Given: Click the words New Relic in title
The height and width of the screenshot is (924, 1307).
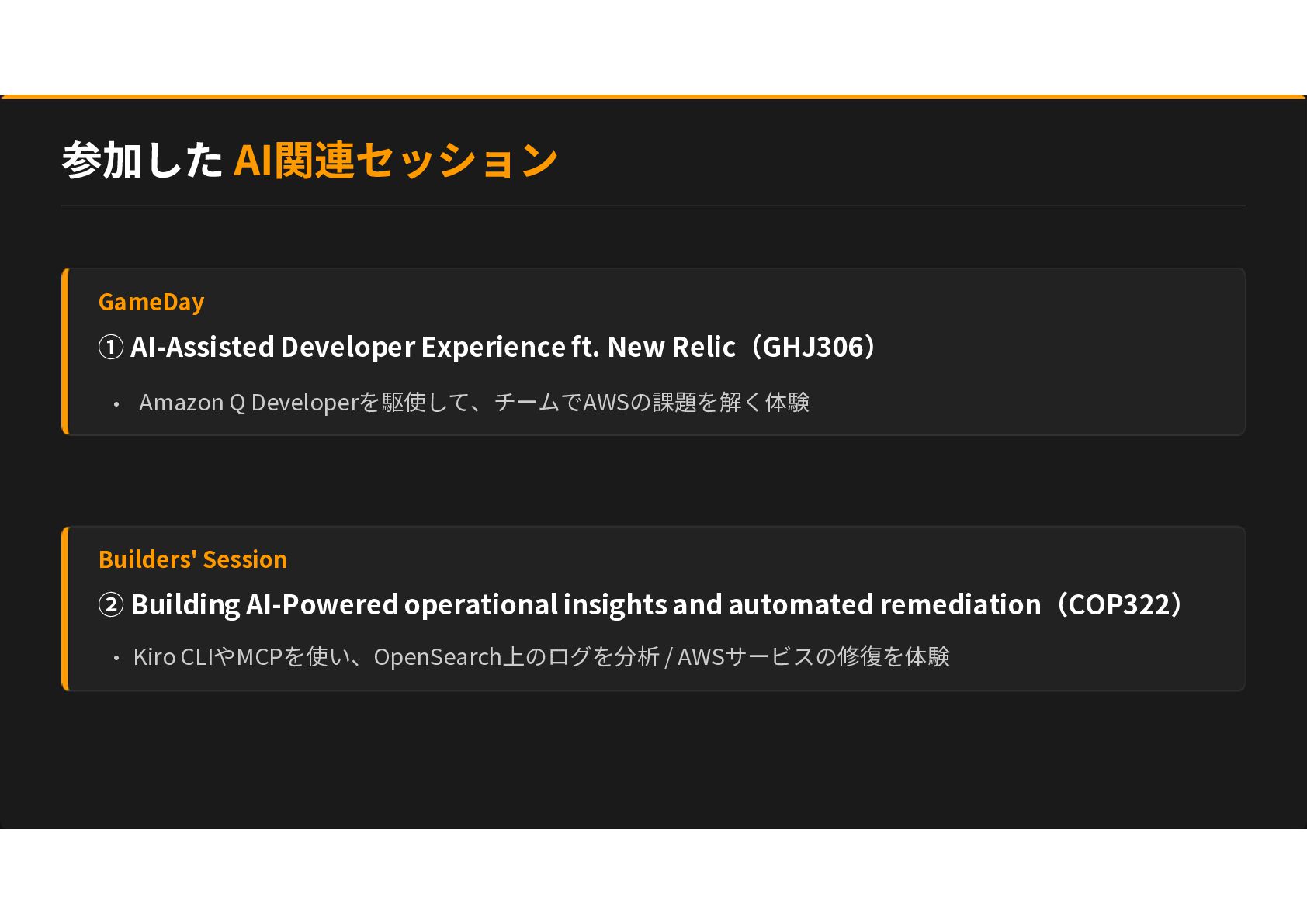Looking at the screenshot, I should [x=671, y=347].
